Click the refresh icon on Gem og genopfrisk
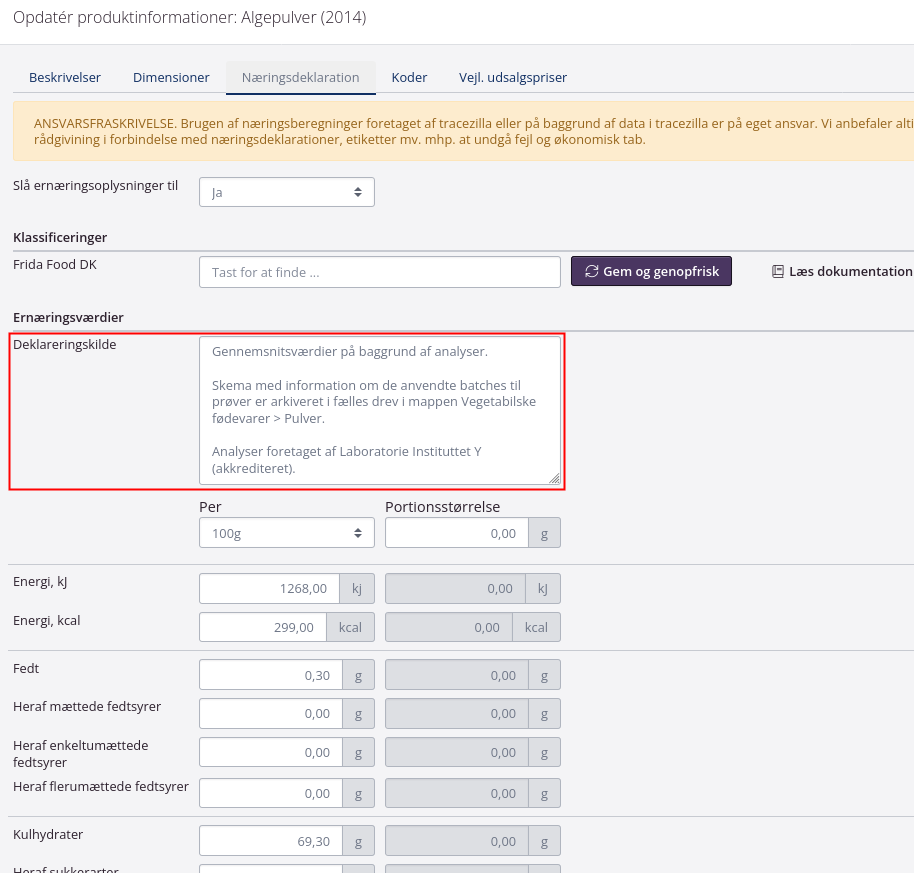The width and height of the screenshot is (914, 873). pyautogui.click(x=592, y=272)
